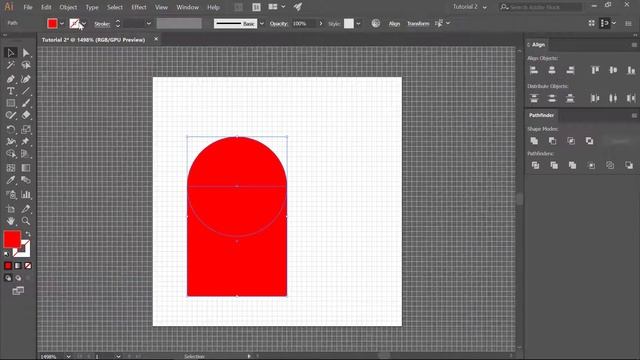Align objects to horizontal center
This screenshot has height=360, width=640.
[552, 70]
